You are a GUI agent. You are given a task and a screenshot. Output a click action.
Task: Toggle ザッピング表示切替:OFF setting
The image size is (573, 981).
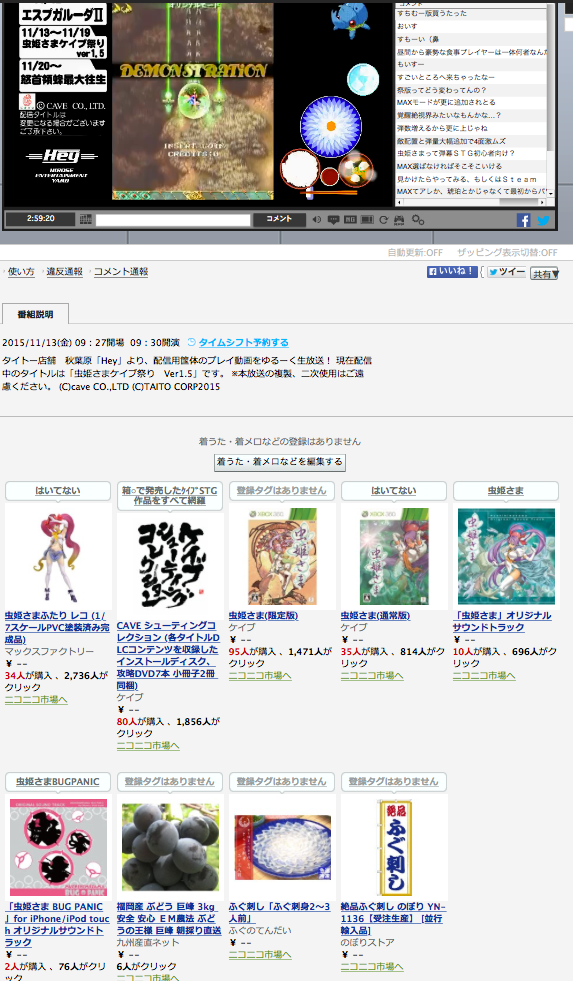click(x=507, y=253)
